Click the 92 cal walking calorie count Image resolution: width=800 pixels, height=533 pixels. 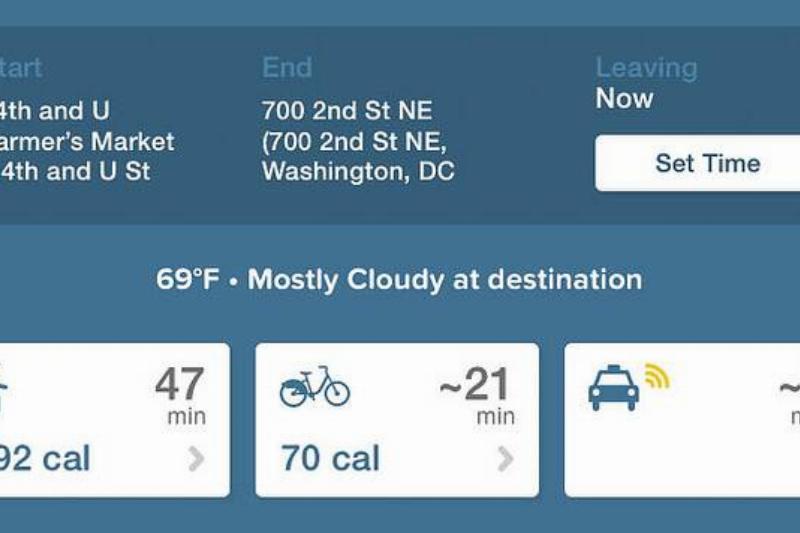pyautogui.click(x=45, y=459)
